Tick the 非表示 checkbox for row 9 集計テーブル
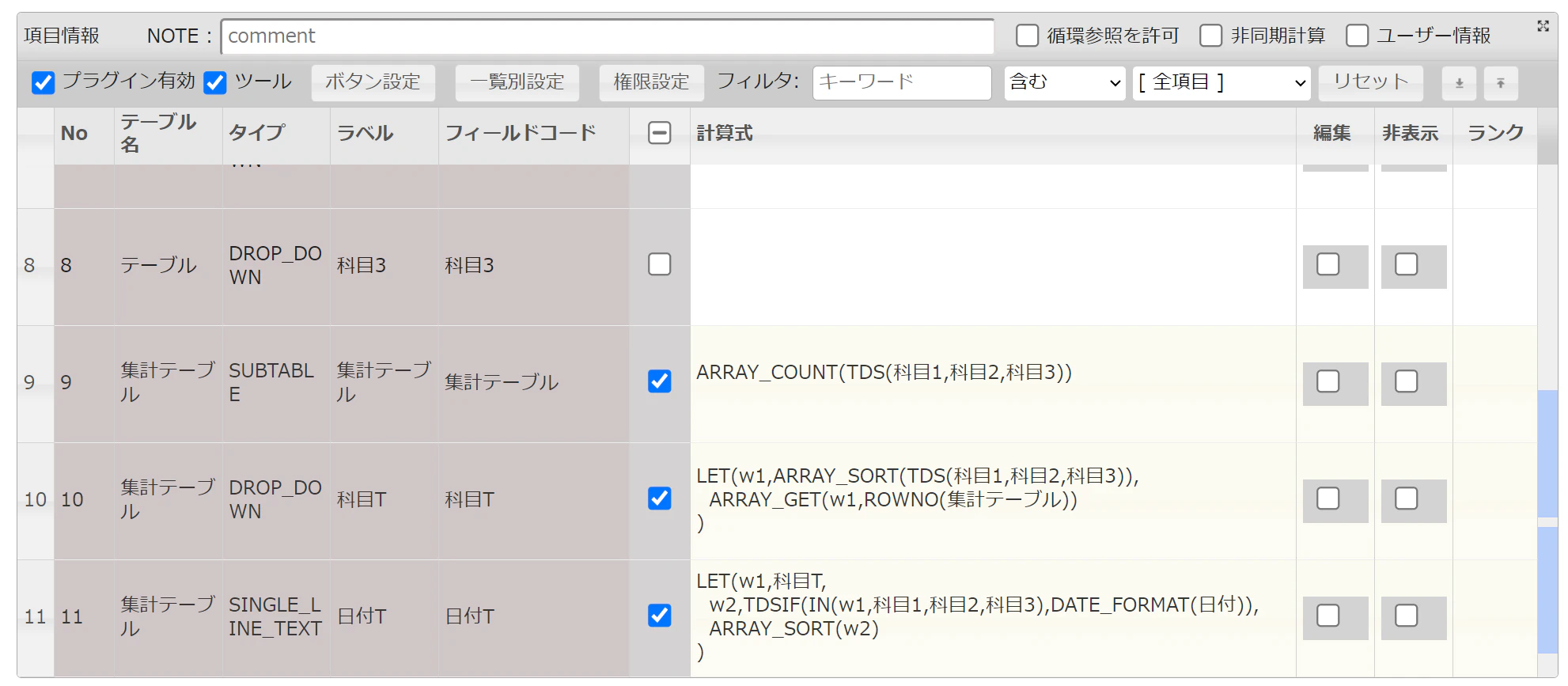Screen dimensions: 1568x686 coord(1407,381)
